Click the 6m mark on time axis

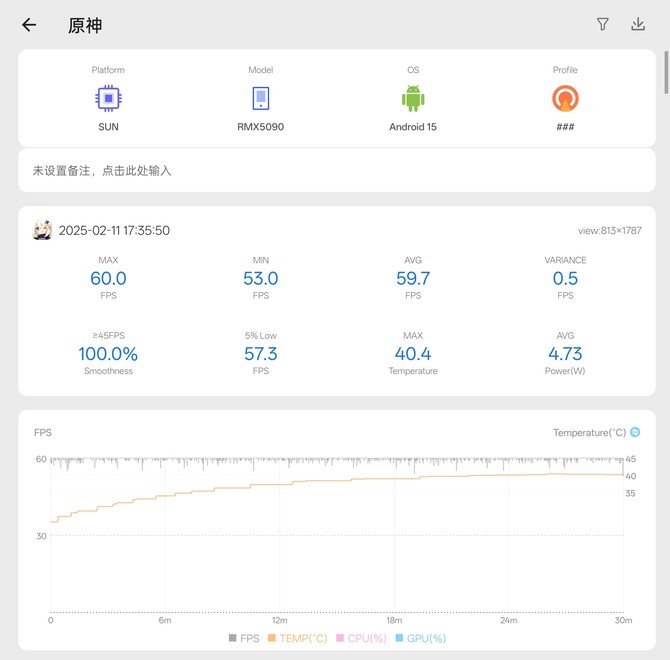click(x=165, y=620)
